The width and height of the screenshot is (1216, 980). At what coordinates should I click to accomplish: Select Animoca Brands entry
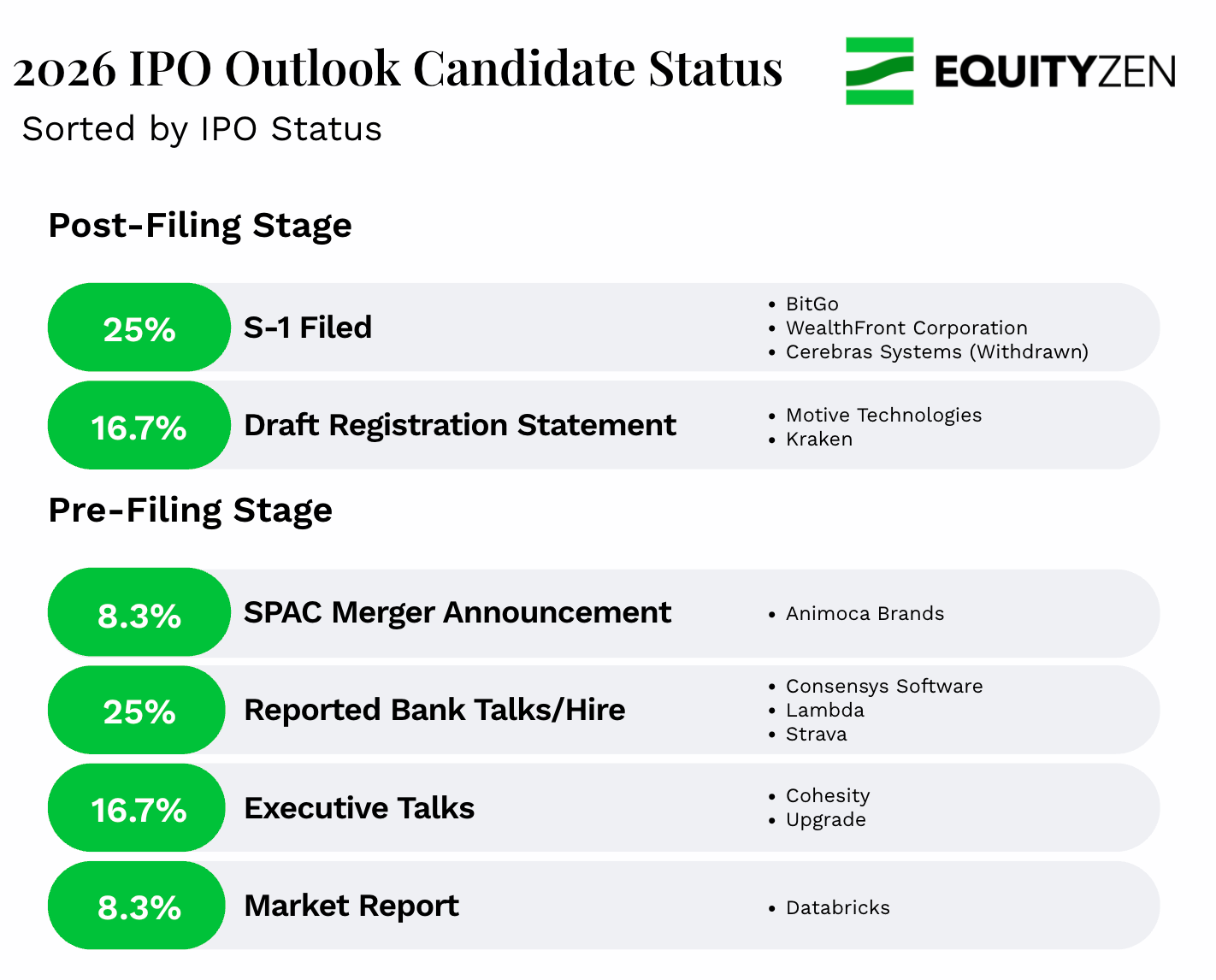coord(865,614)
